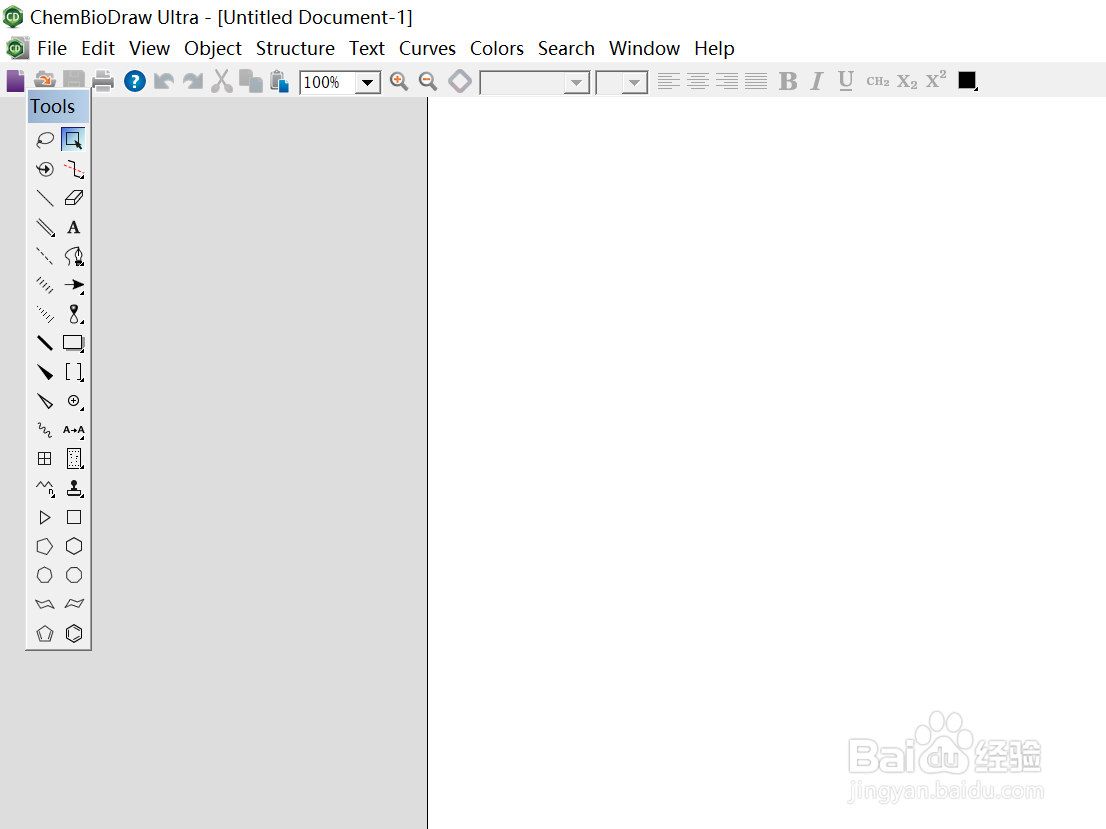
Task: Select the Hashed Wedged Bond tool
Action: tap(44, 314)
